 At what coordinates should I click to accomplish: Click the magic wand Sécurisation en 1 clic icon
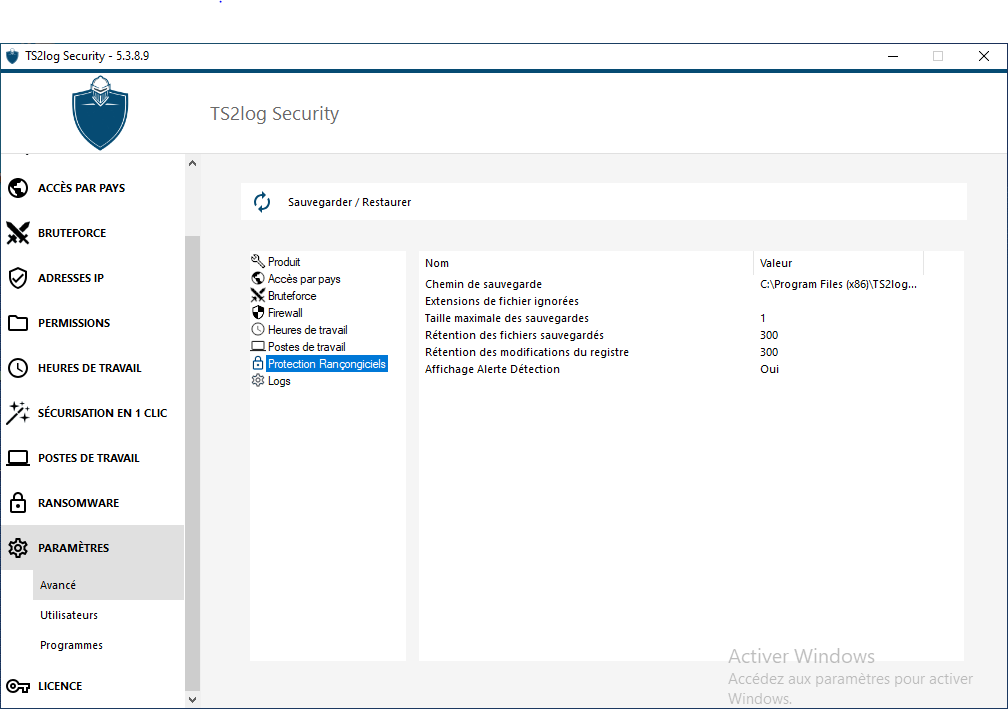[x=18, y=413]
